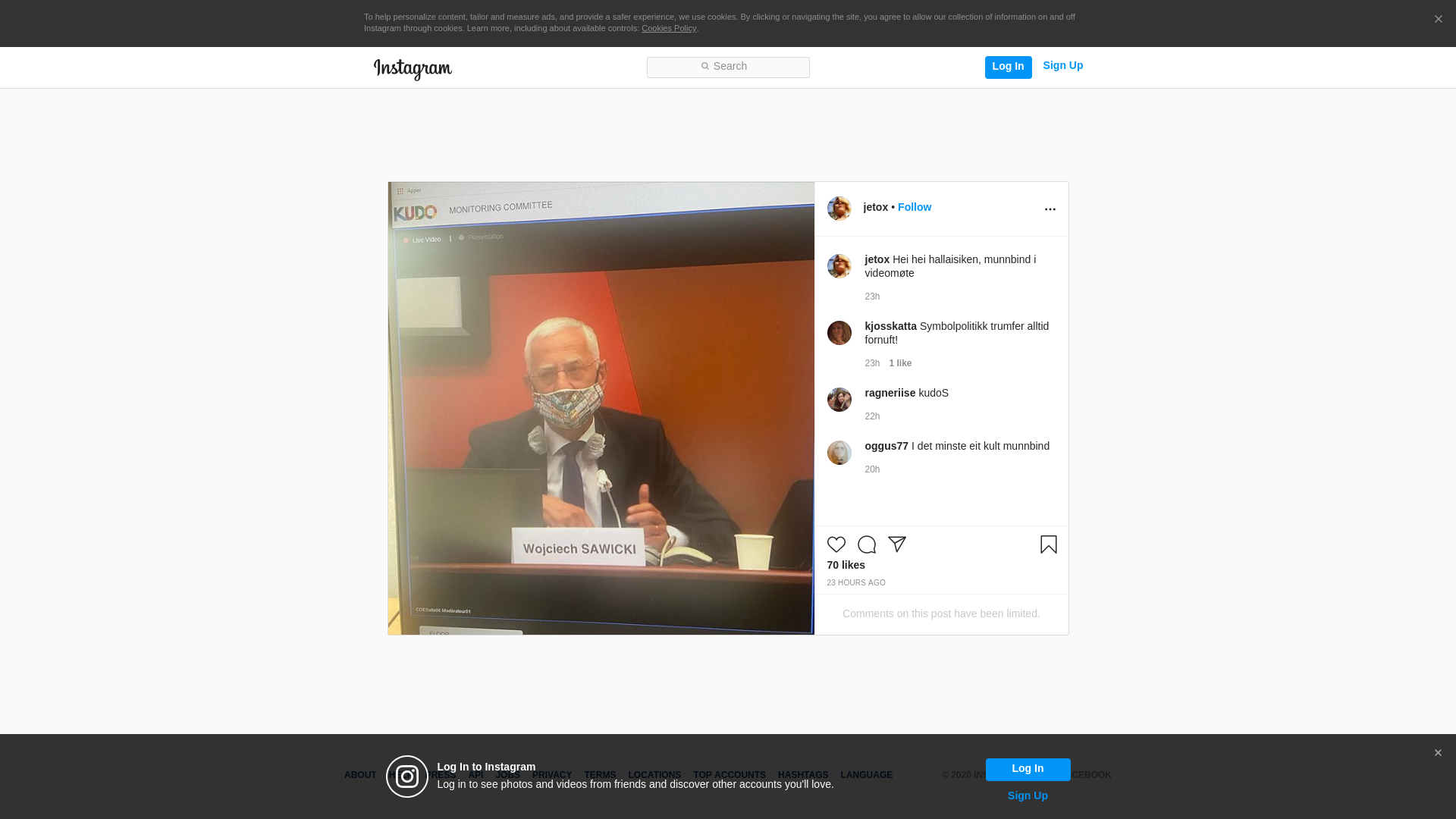This screenshot has height=819, width=1456.
Task: Open the more options ellipsis menu
Action: 1050,209
